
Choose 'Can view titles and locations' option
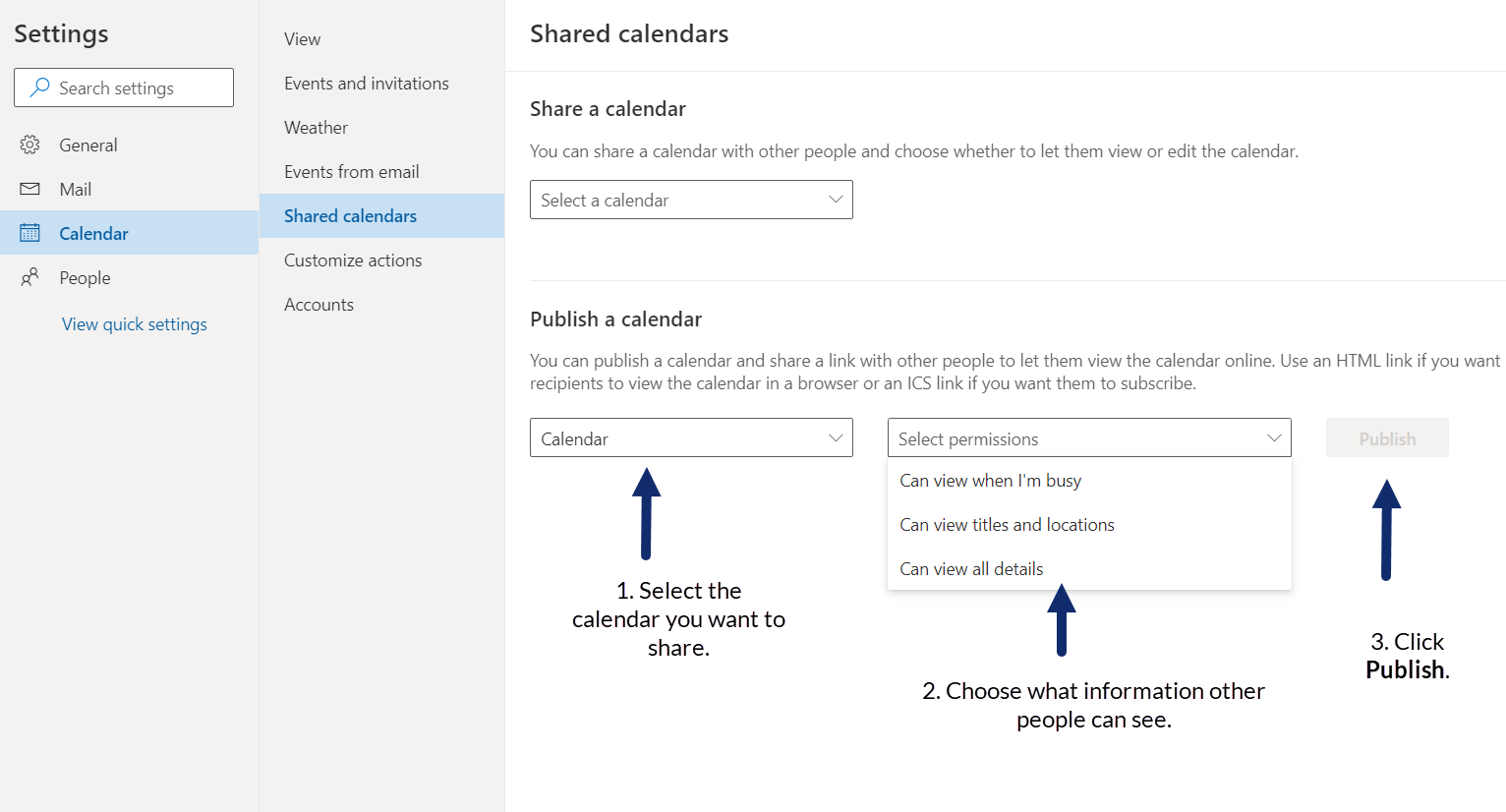(x=1007, y=524)
